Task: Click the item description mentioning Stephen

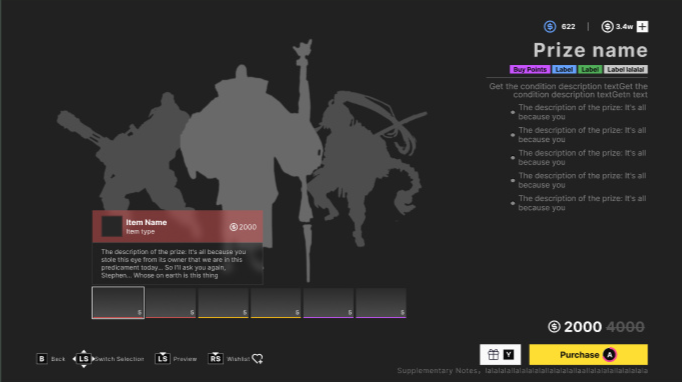Action: [174, 264]
